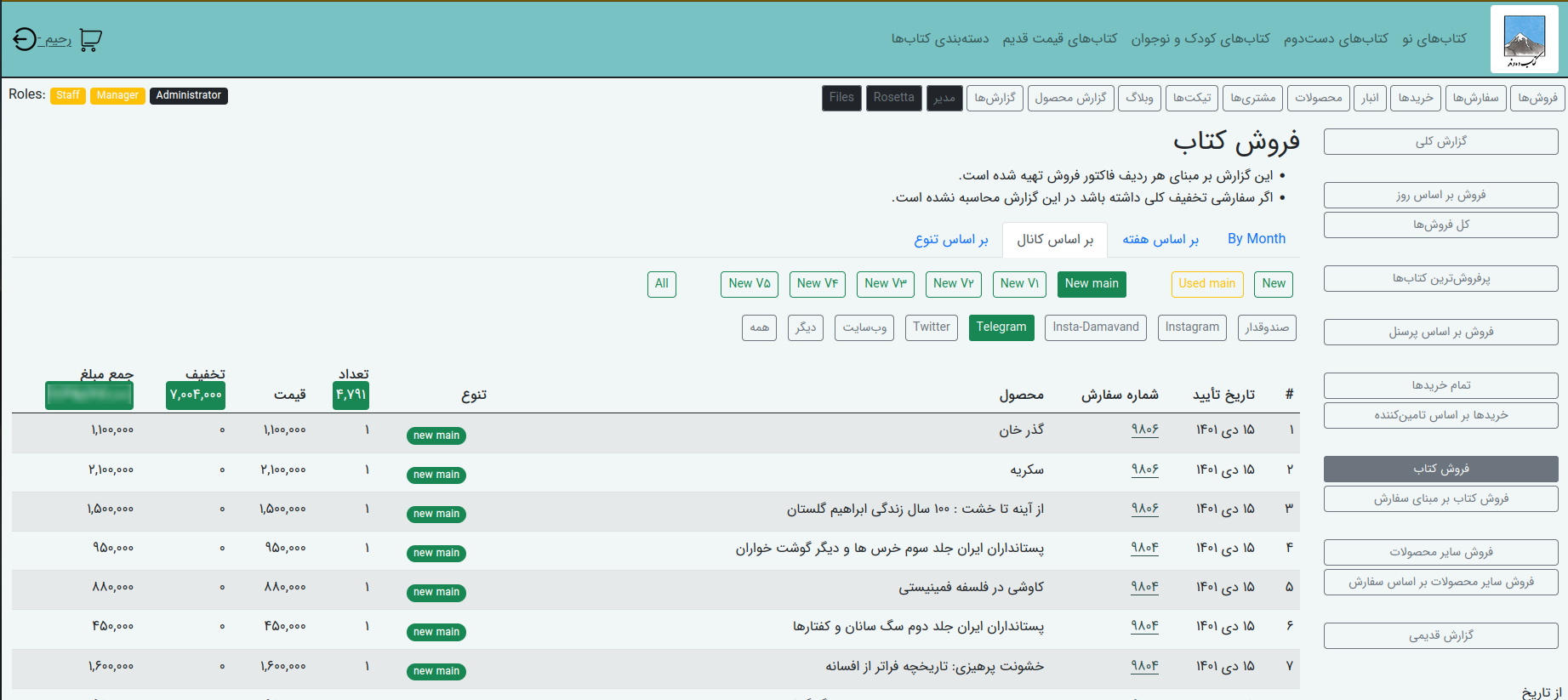1568x700 pixels.
Task: Select the All variety filter
Action: pyautogui.click(x=662, y=284)
